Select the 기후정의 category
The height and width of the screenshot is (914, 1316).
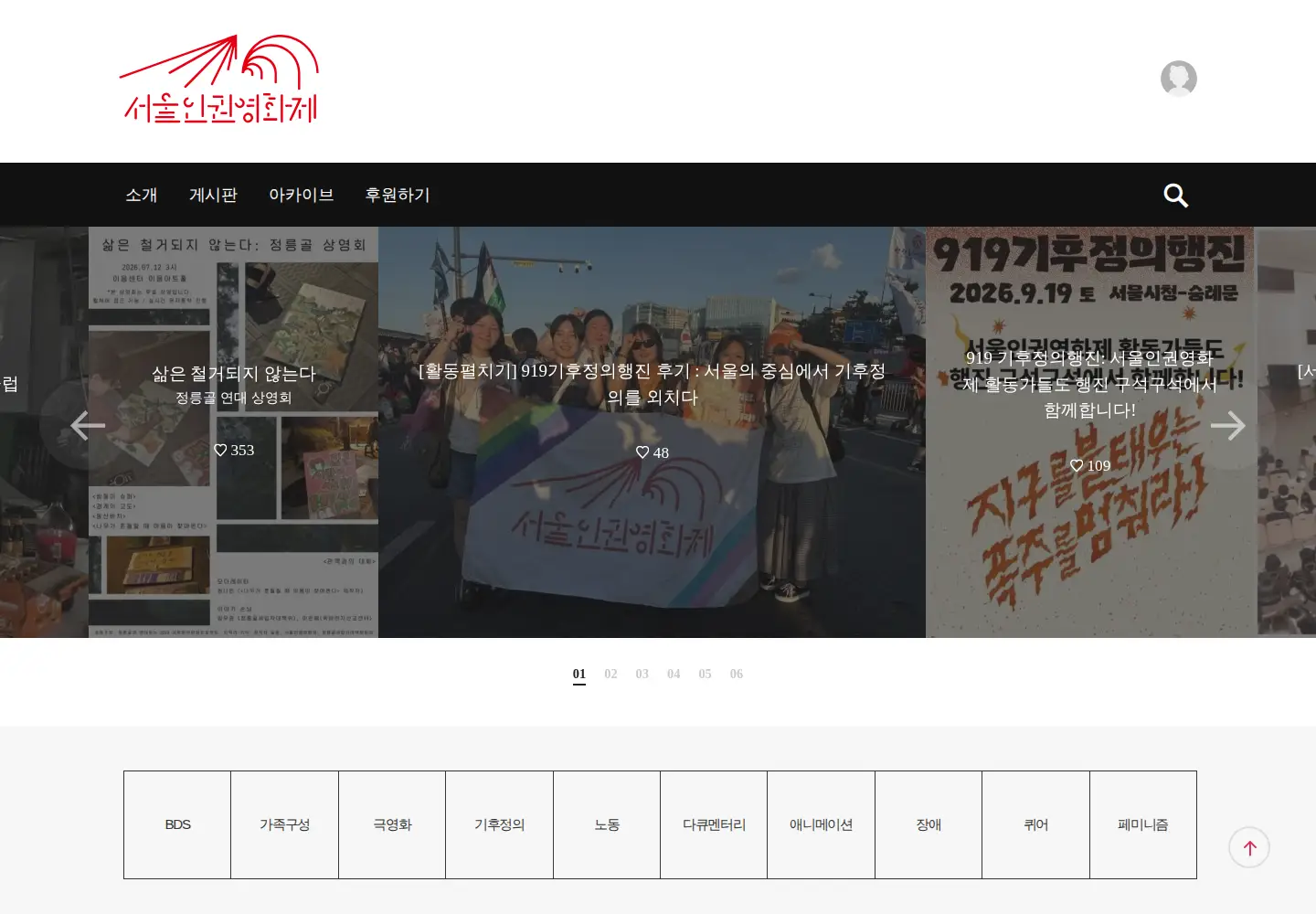(x=500, y=824)
